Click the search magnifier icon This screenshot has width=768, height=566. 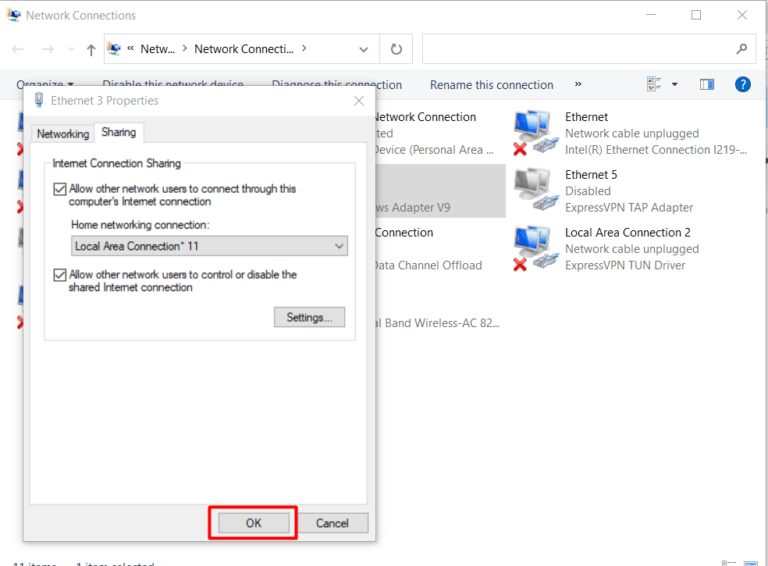tap(742, 49)
